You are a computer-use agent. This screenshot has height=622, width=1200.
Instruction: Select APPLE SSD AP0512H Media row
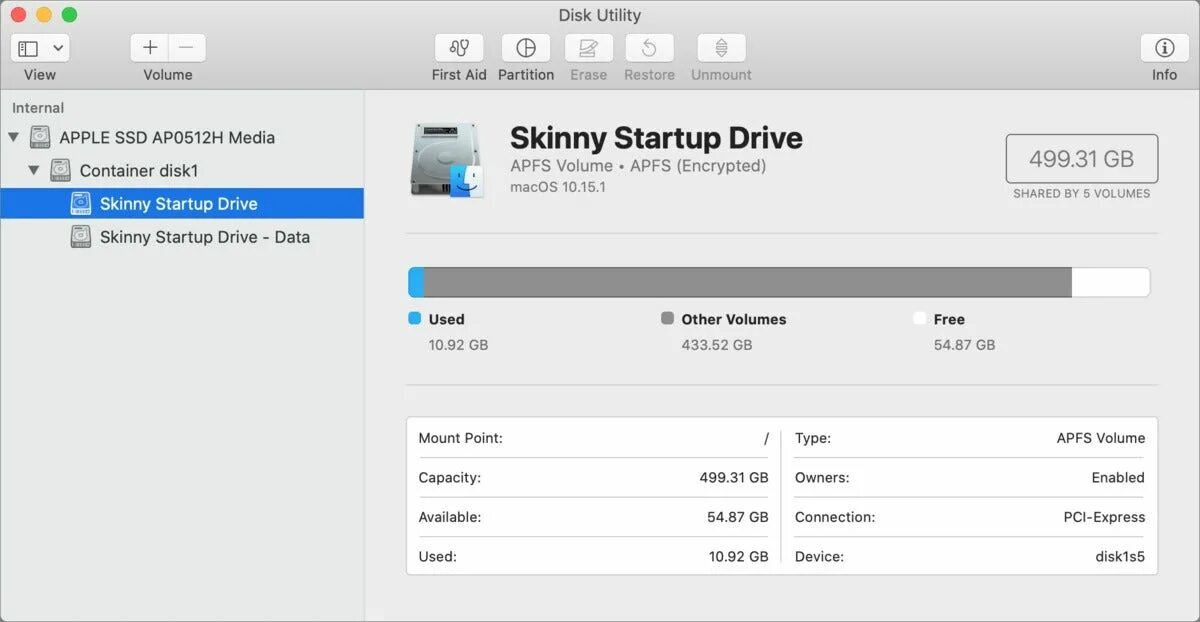coord(182,137)
